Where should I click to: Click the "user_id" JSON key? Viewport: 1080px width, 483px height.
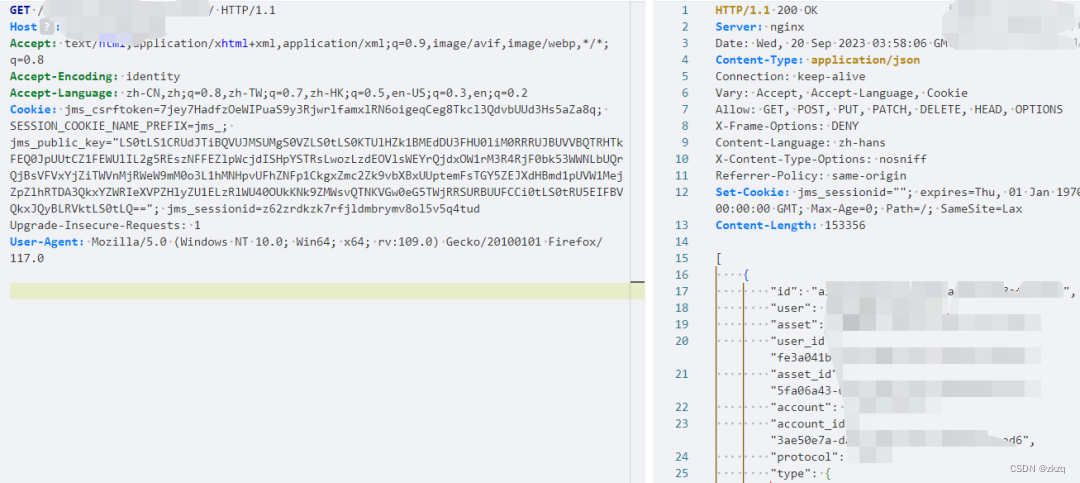pyautogui.click(x=797, y=341)
